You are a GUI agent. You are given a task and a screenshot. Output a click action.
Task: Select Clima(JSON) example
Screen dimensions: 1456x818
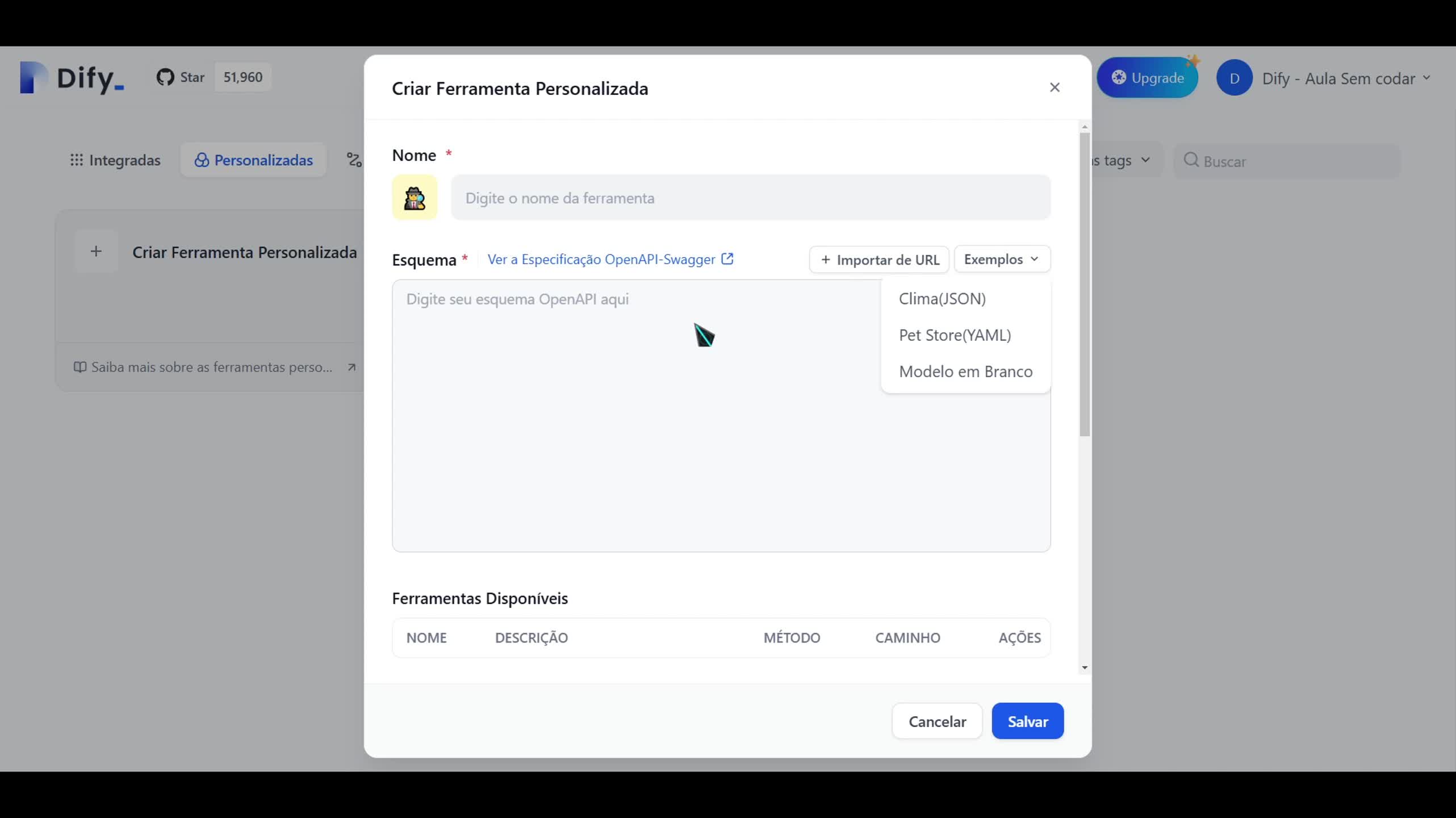pyautogui.click(x=942, y=299)
